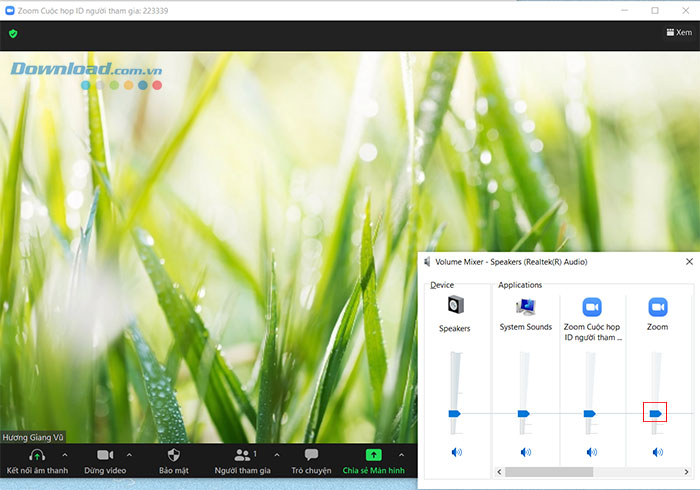Expand chevron next to Người tham gia
The width and height of the screenshot is (700, 490).
pyautogui.click(x=277, y=455)
